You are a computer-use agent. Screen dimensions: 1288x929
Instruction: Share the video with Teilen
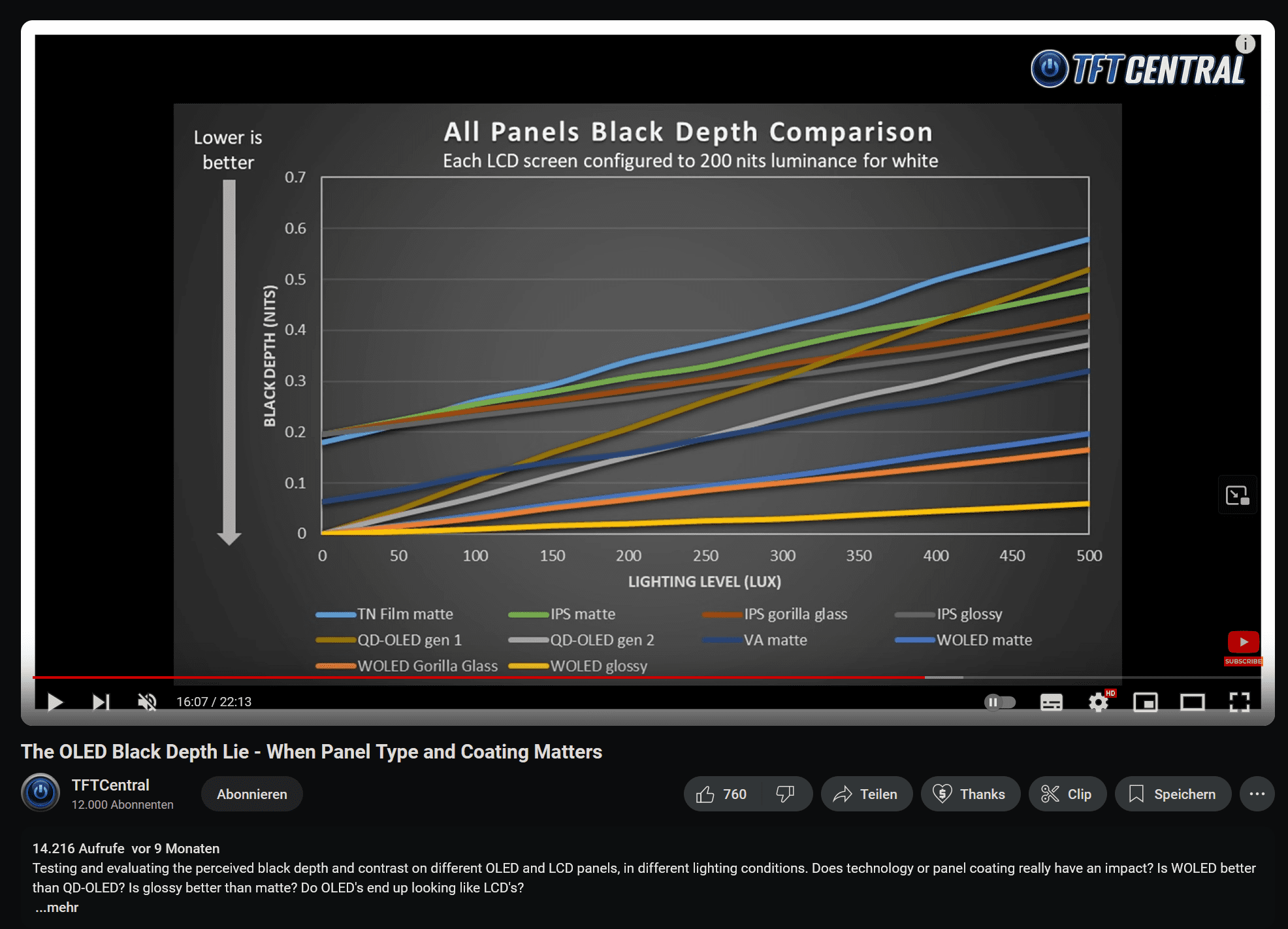click(866, 794)
